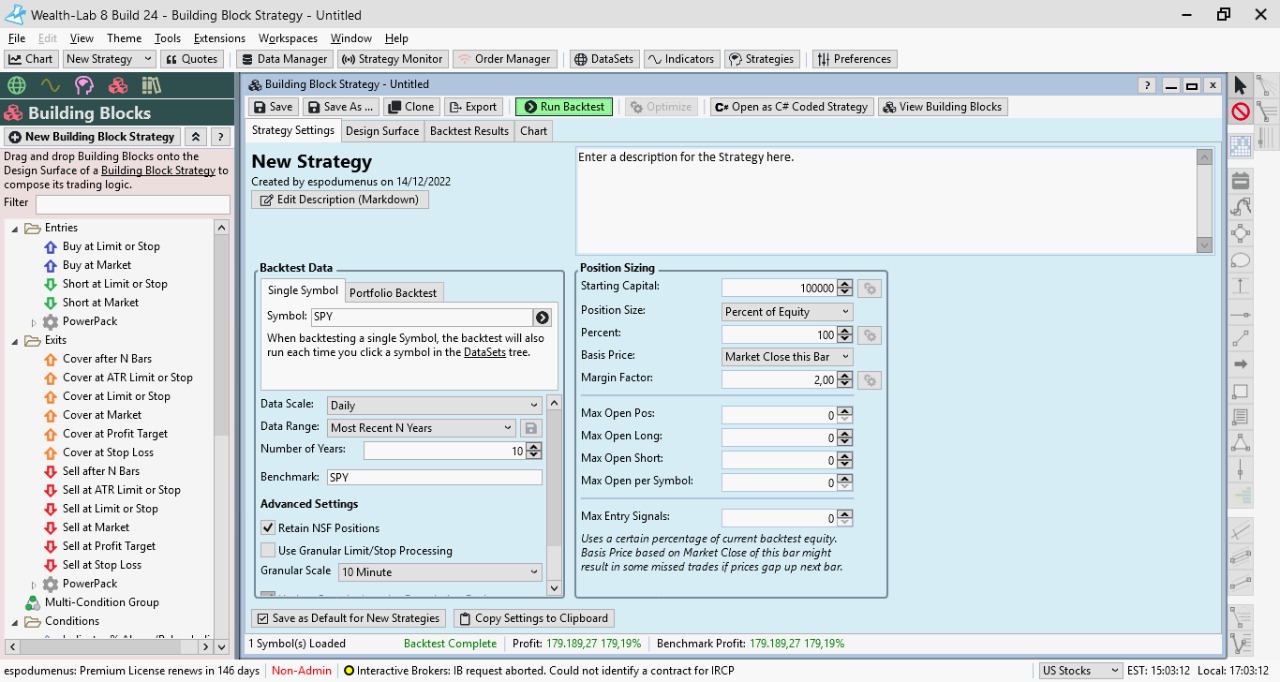Select the arrow pointer drawing tool
This screenshot has height=682, width=1280.
point(1240,86)
